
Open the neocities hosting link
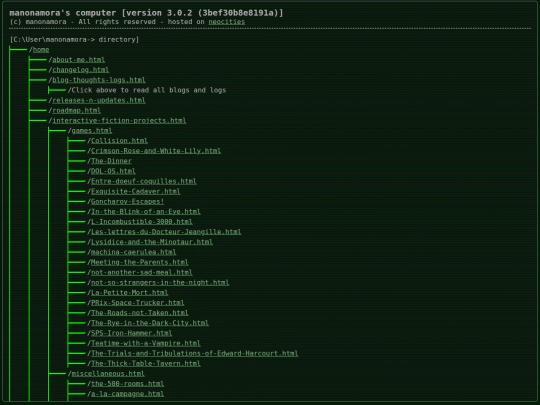point(227,22)
